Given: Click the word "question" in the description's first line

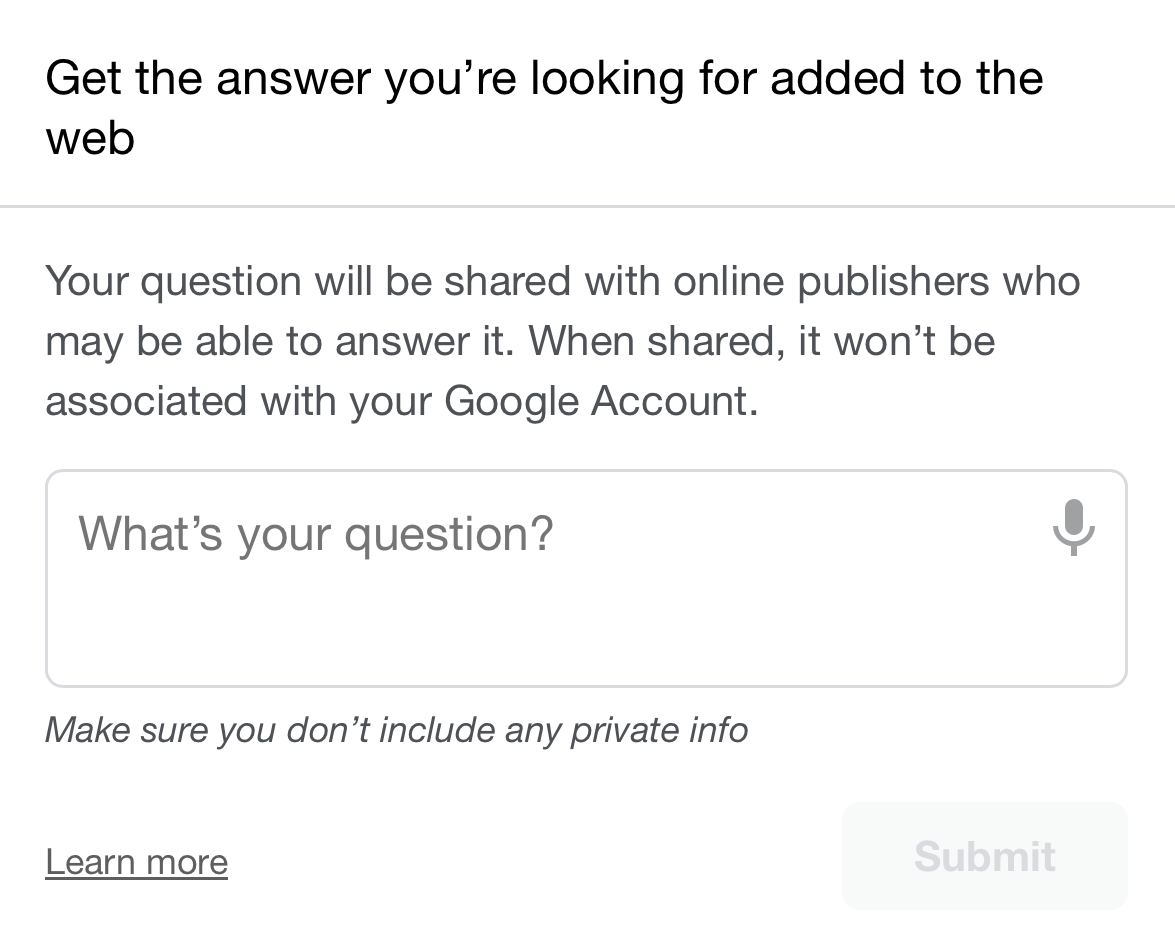Looking at the screenshot, I should click(221, 281).
